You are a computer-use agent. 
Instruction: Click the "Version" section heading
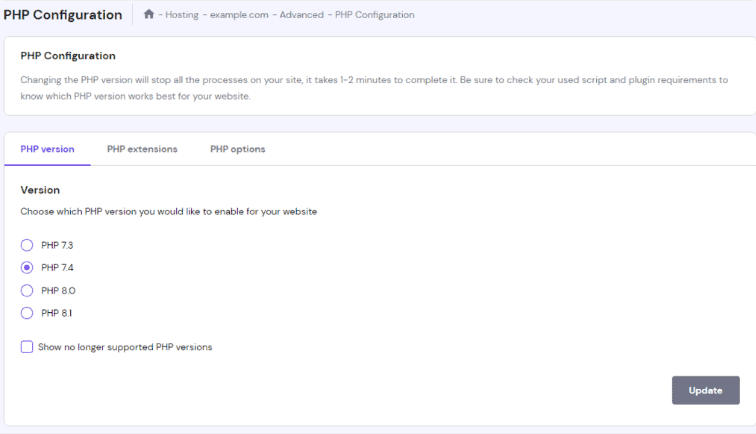point(40,190)
